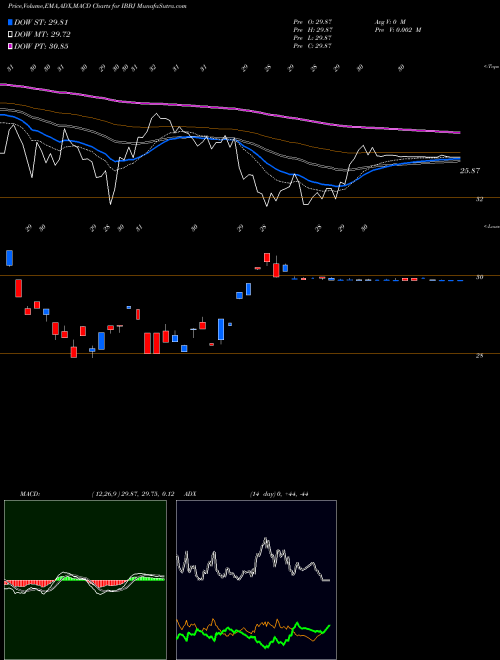Click the 25.87 price label beside EMA lines
Viewport: 500px width, 660px height.
(470, 171)
